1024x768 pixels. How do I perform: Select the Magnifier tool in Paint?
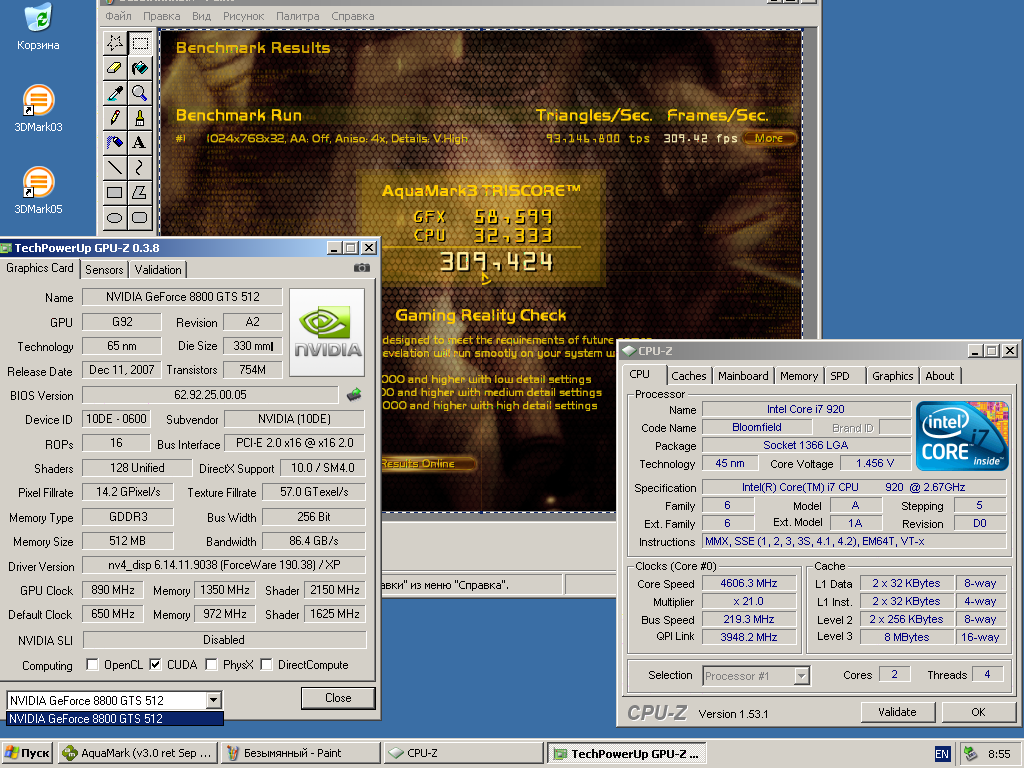(x=140, y=93)
